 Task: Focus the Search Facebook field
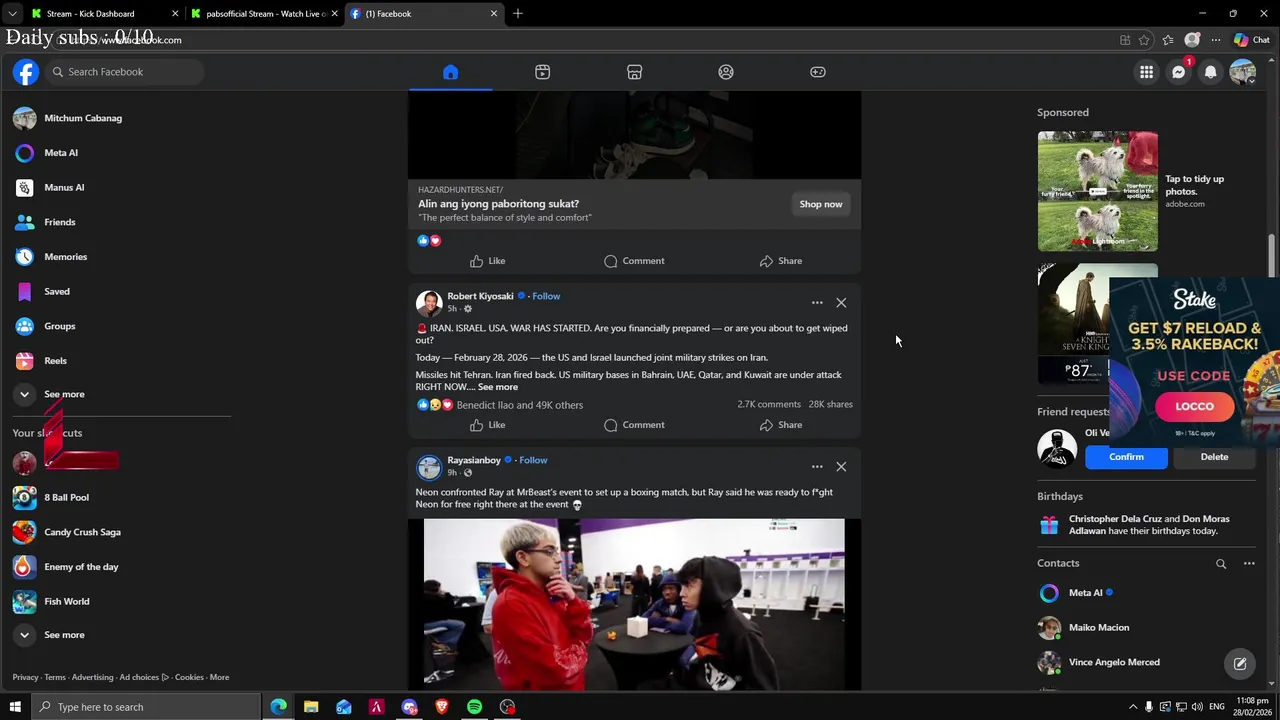point(124,72)
